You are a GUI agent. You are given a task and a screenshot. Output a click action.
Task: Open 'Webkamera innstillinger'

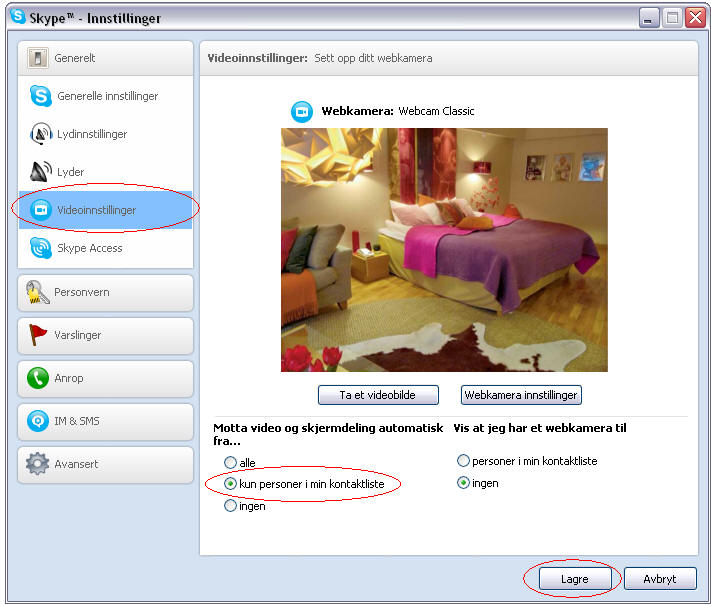pyautogui.click(x=521, y=395)
